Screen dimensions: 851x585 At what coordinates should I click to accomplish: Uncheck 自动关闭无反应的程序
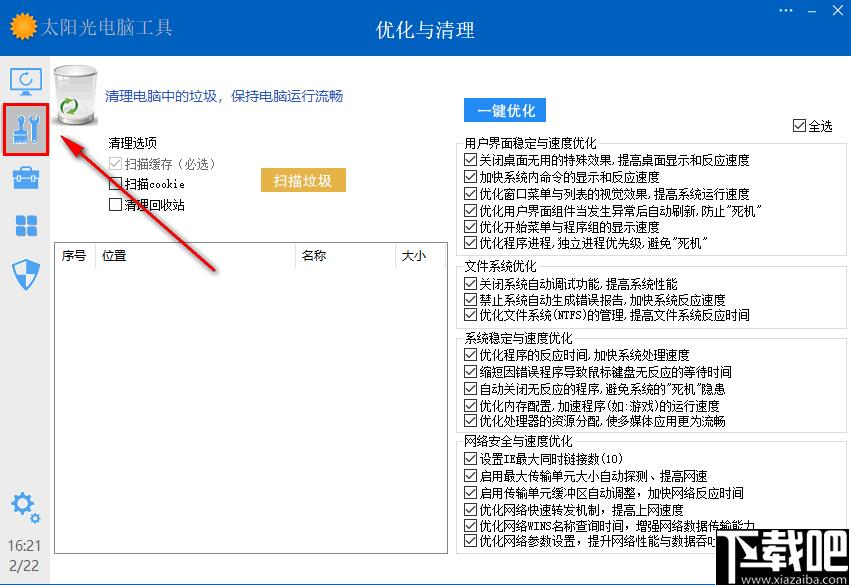click(471, 389)
